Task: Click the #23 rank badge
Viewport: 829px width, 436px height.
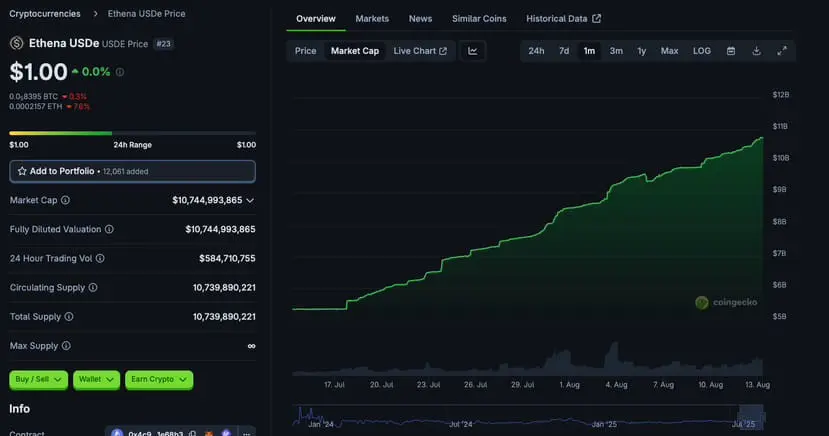Action: (163, 44)
